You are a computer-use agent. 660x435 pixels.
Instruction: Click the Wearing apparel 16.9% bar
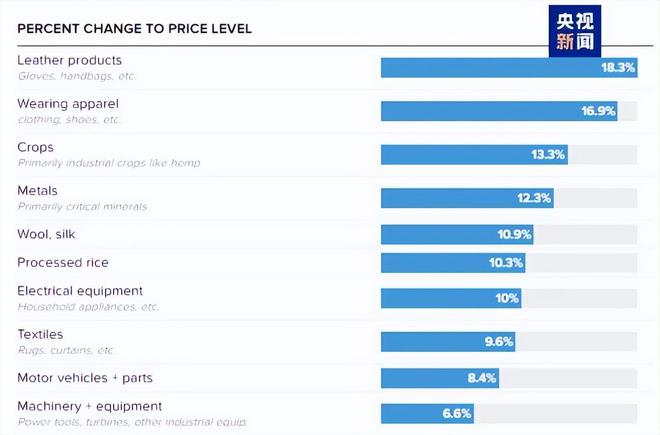tap(499, 111)
